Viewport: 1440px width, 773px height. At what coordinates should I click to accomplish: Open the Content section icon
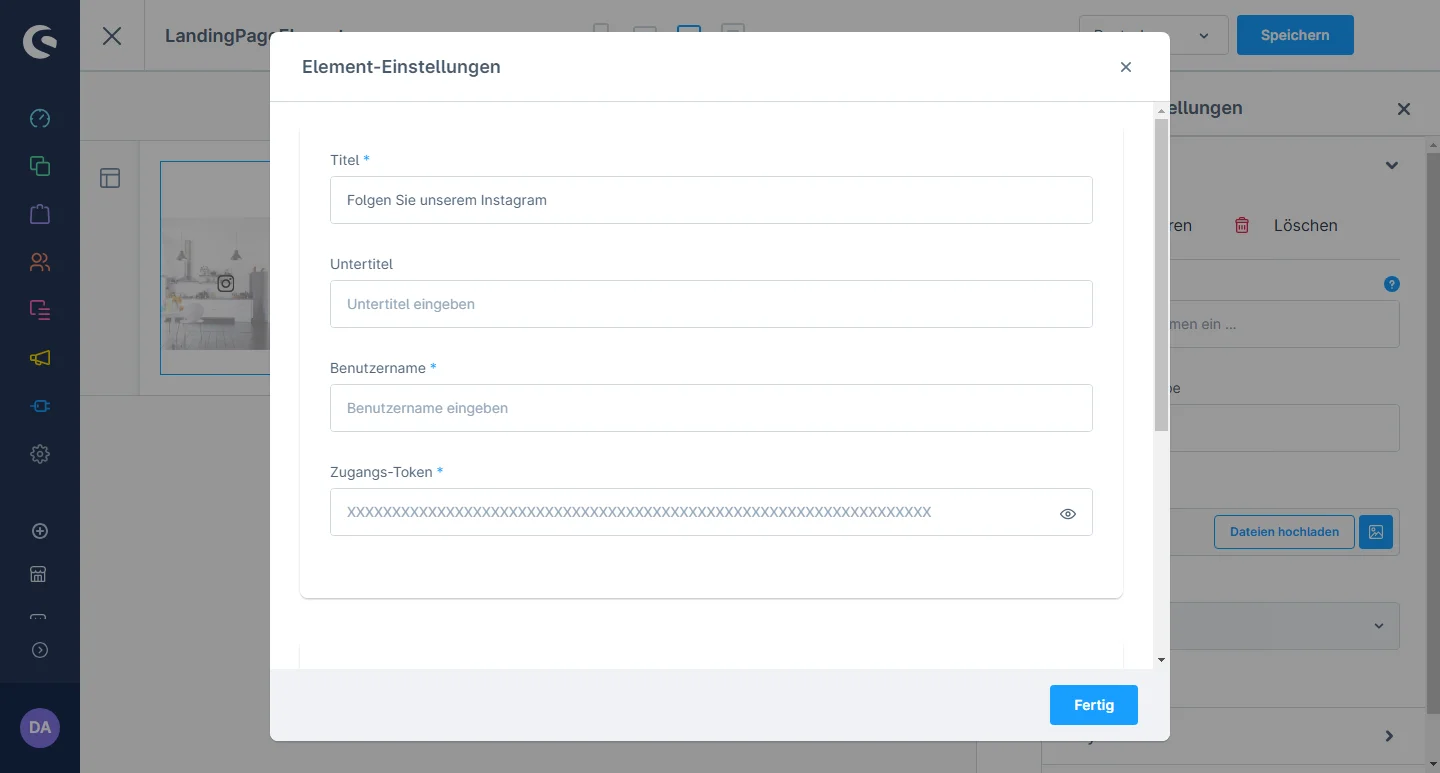(40, 310)
